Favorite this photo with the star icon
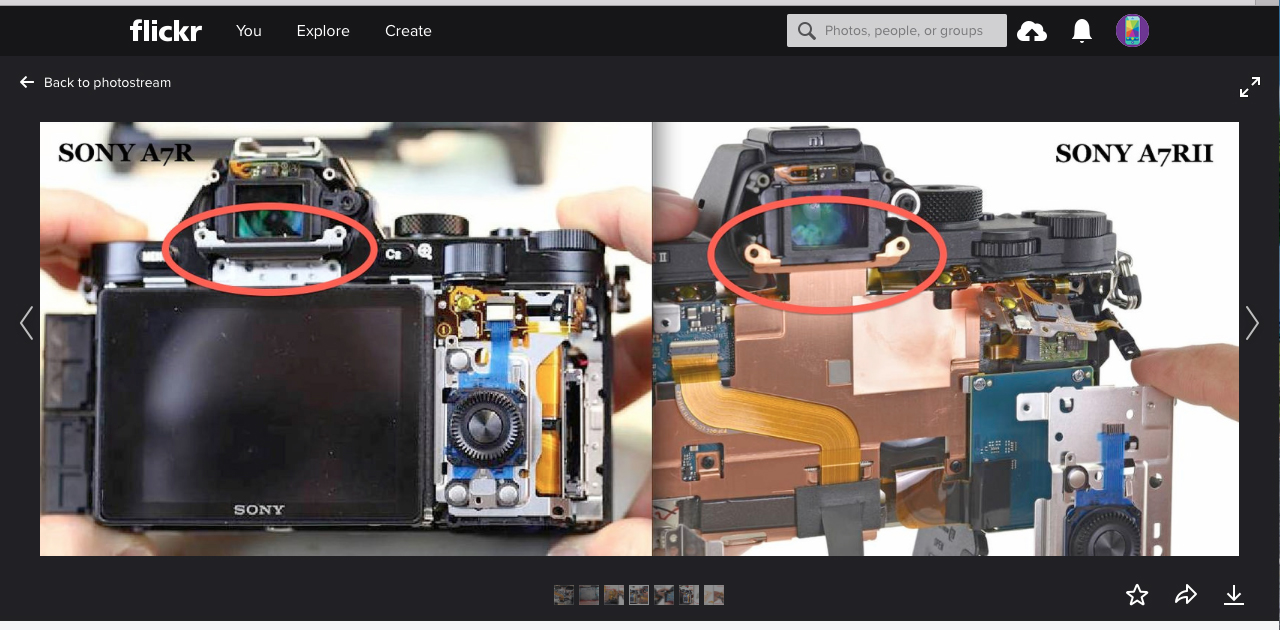Image resolution: width=1280 pixels, height=630 pixels. tap(1137, 596)
